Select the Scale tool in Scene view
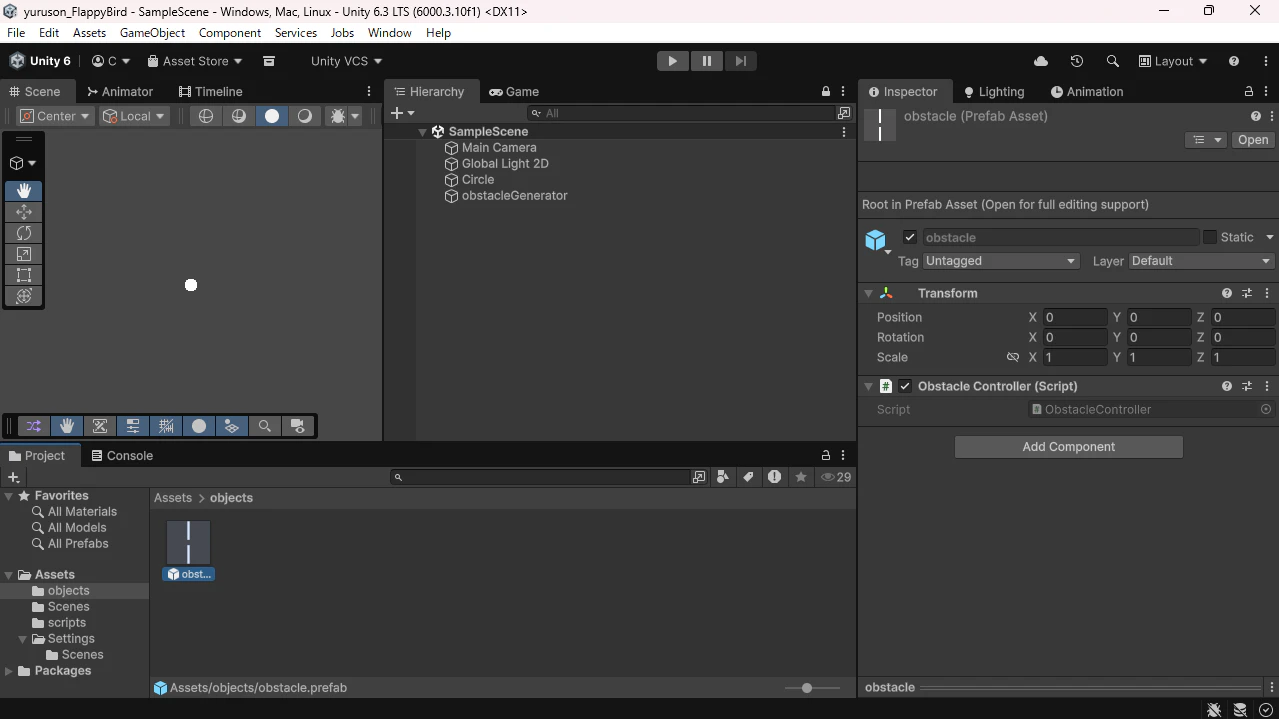1279x719 pixels. (x=24, y=254)
